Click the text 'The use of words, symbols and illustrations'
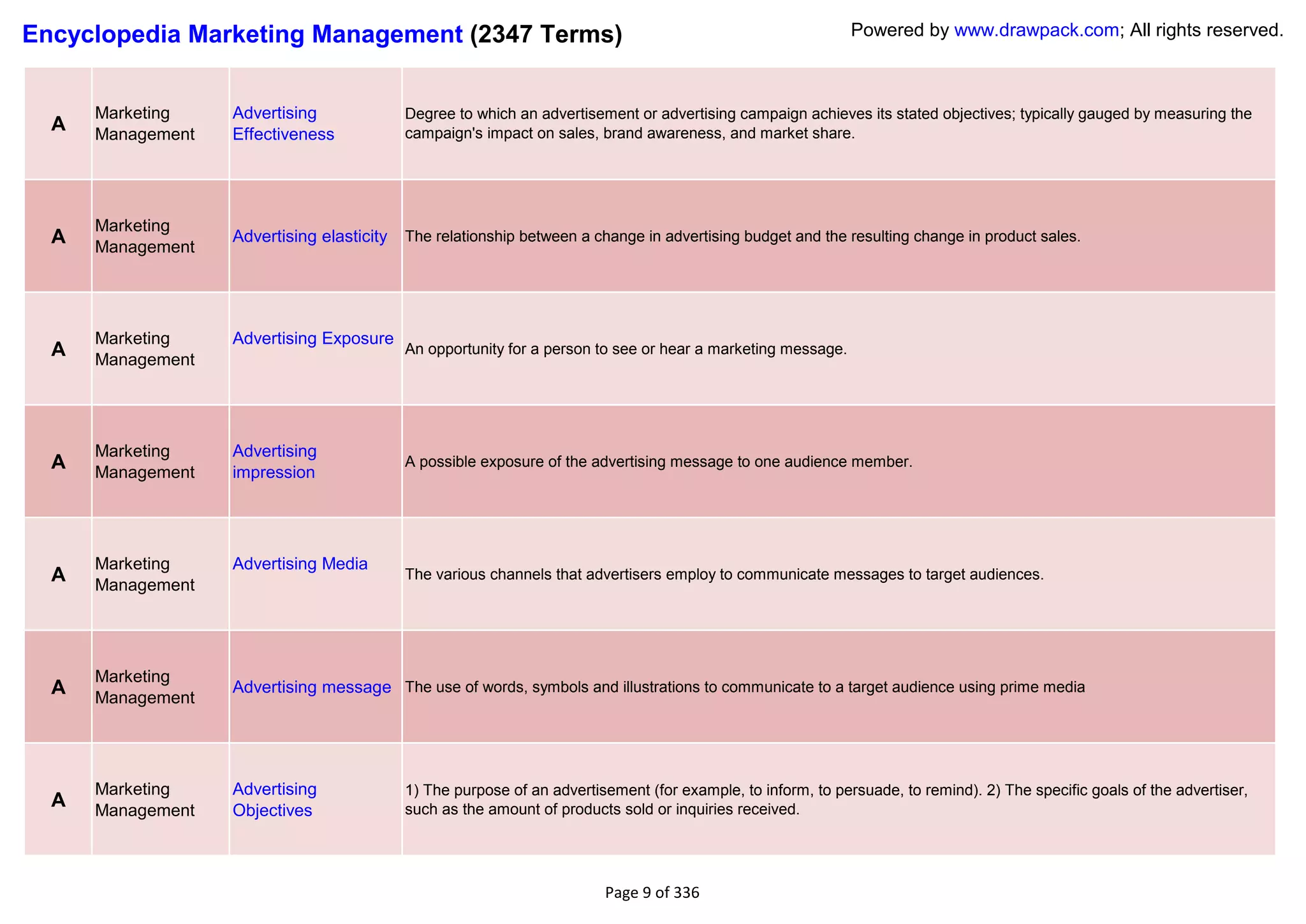Image resolution: width=1306 pixels, height=924 pixels. point(745,687)
